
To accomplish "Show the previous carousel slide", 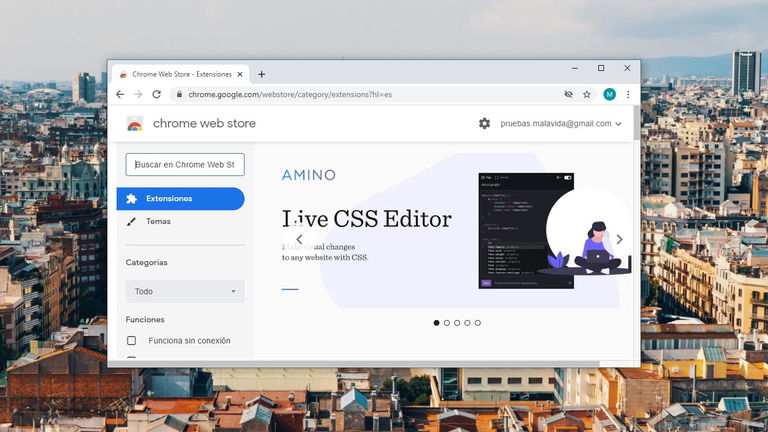I will pyautogui.click(x=299, y=239).
